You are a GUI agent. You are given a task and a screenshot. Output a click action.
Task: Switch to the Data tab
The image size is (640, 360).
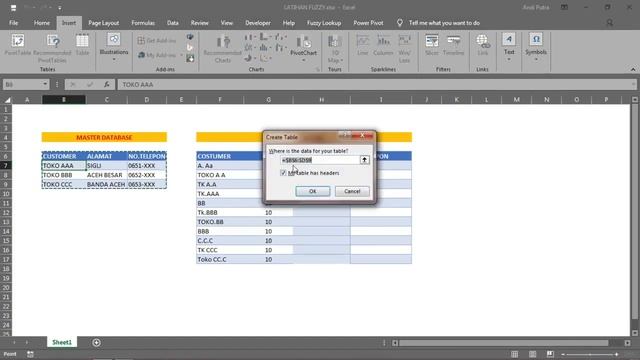[173, 23]
